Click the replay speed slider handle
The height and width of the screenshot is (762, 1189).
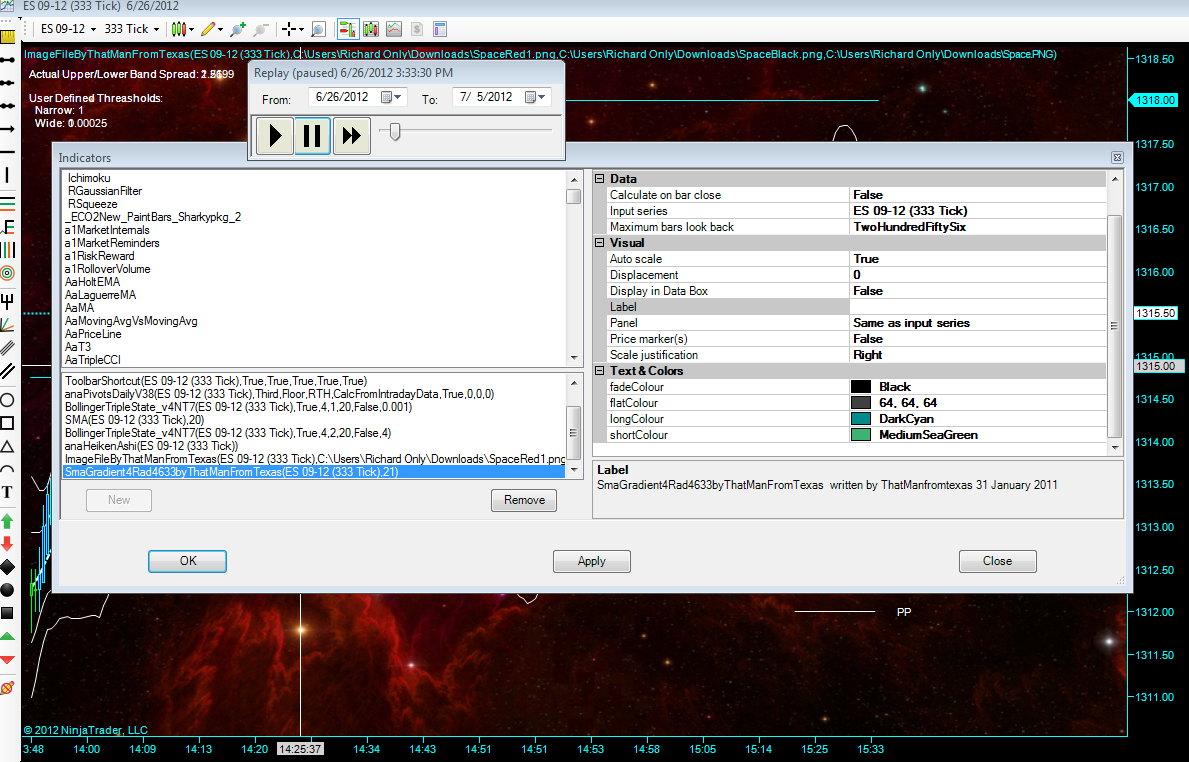(x=395, y=132)
